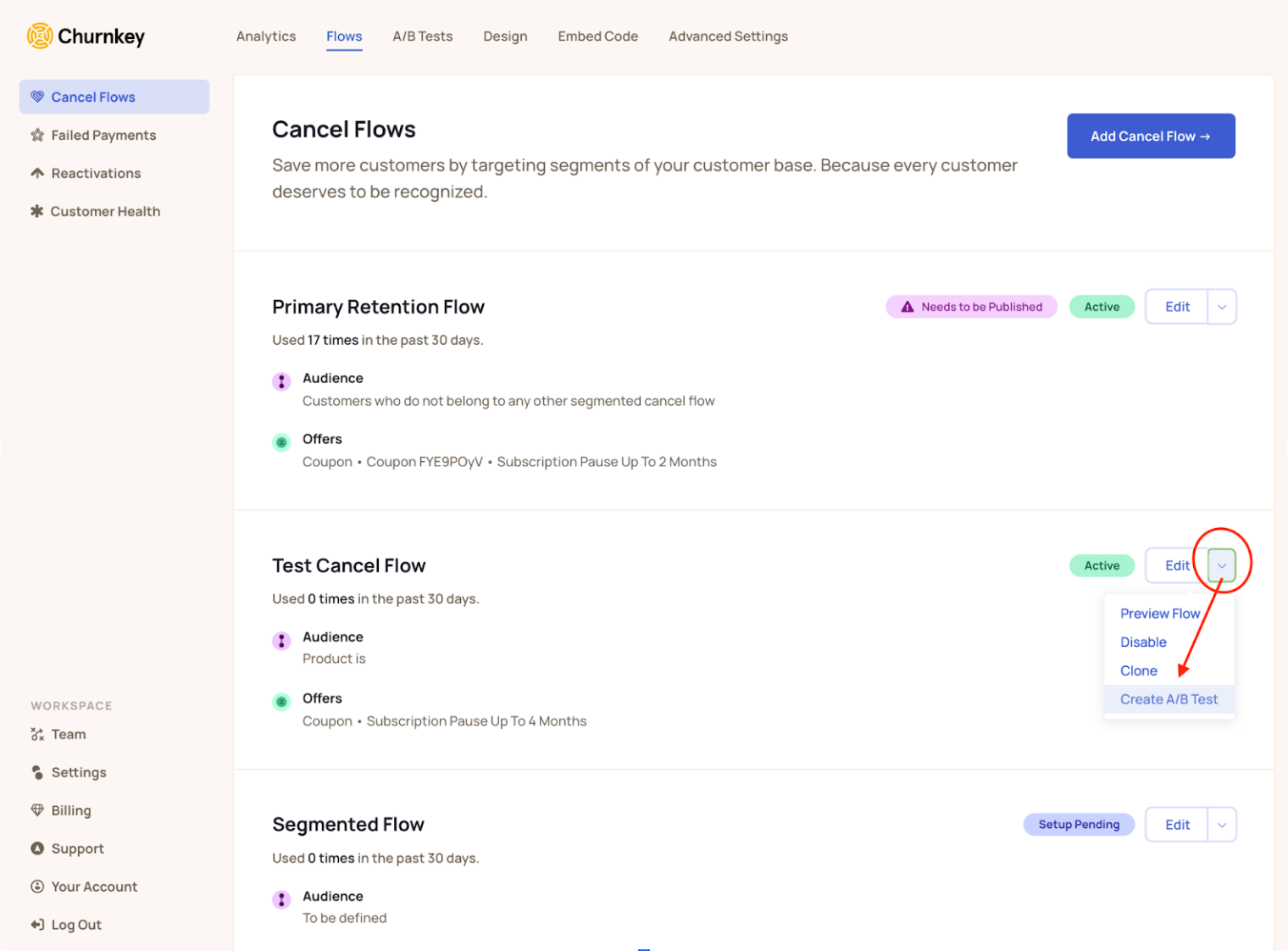Select the Cancel Flows heart icon
The height and width of the screenshot is (951, 1288).
(x=37, y=96)
